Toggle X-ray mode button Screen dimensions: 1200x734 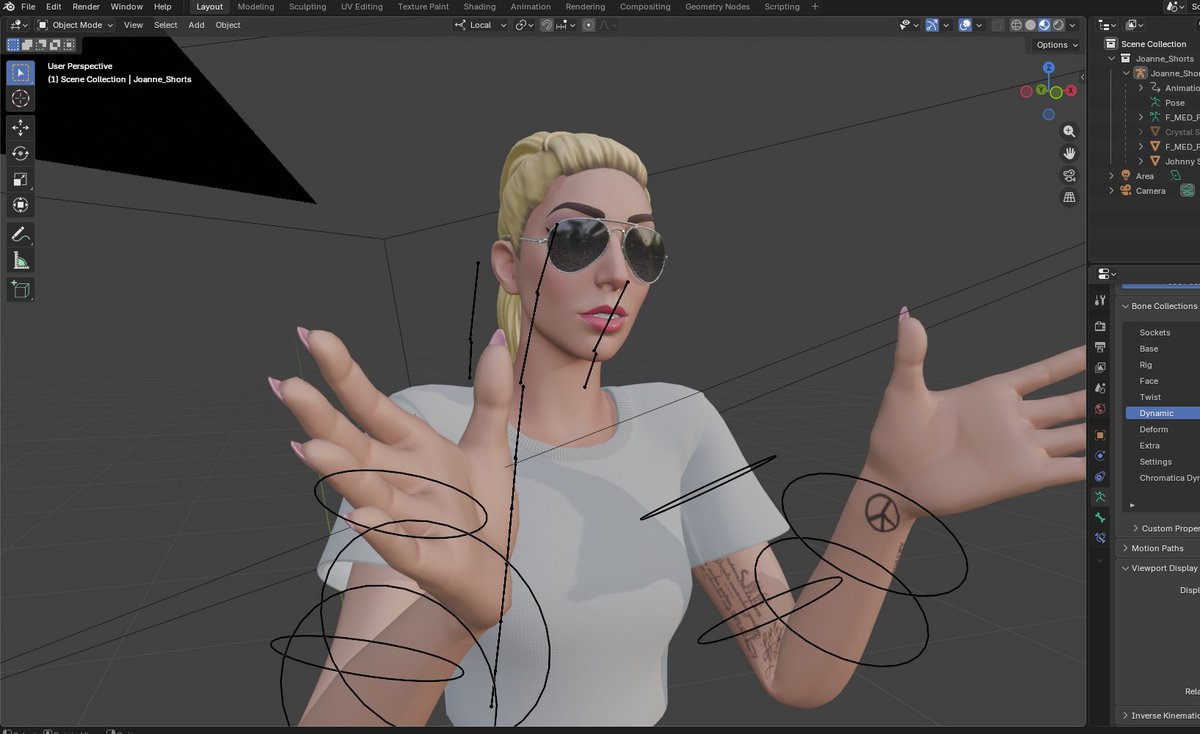(x=996, y=25)
